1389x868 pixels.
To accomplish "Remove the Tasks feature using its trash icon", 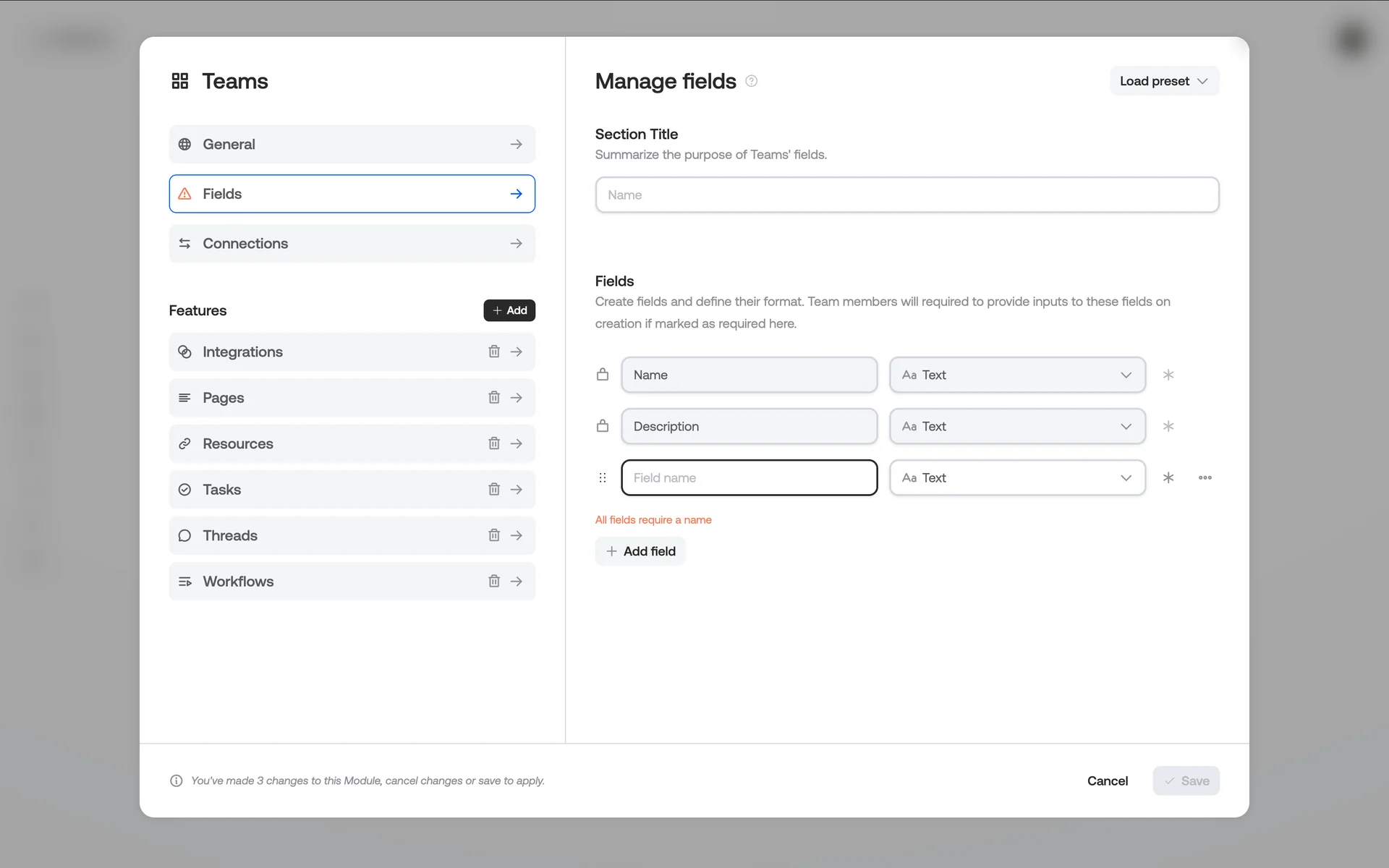I will tap(494, 489).
